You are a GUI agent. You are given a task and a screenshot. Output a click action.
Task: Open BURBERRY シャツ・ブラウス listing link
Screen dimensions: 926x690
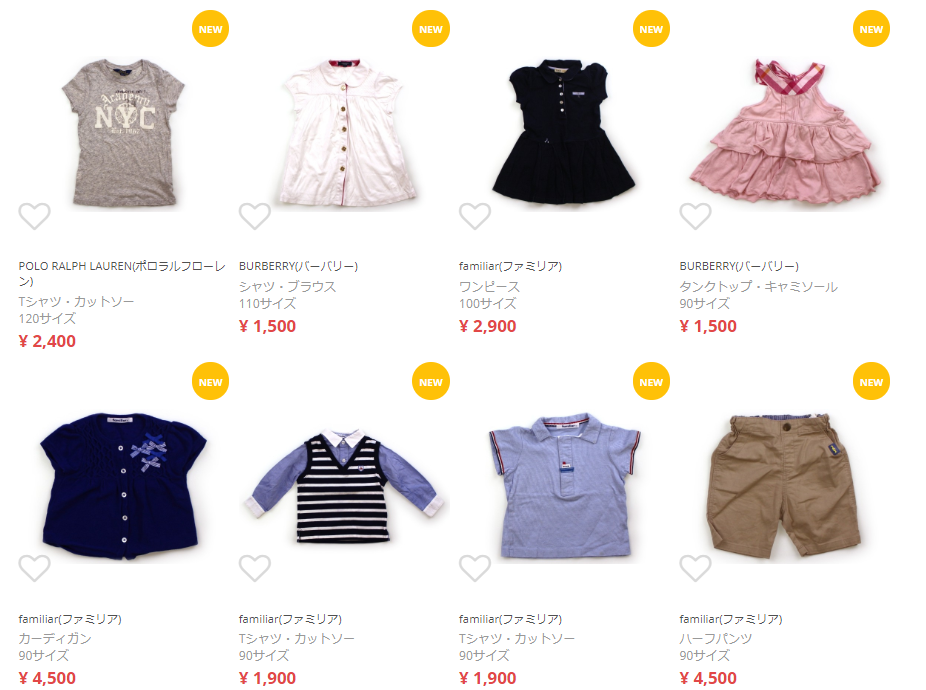pos(288,287)
